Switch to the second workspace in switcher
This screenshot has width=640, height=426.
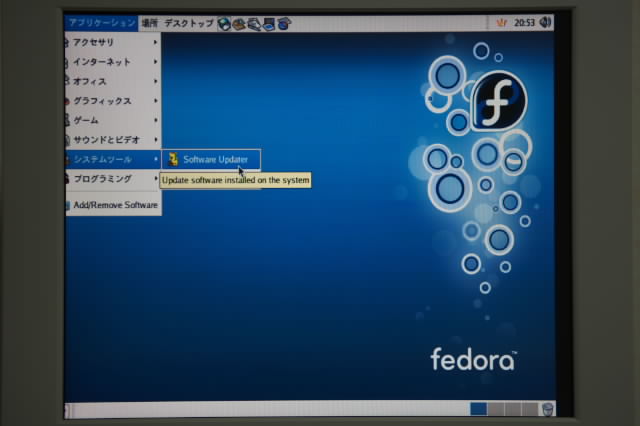point(496,409)
